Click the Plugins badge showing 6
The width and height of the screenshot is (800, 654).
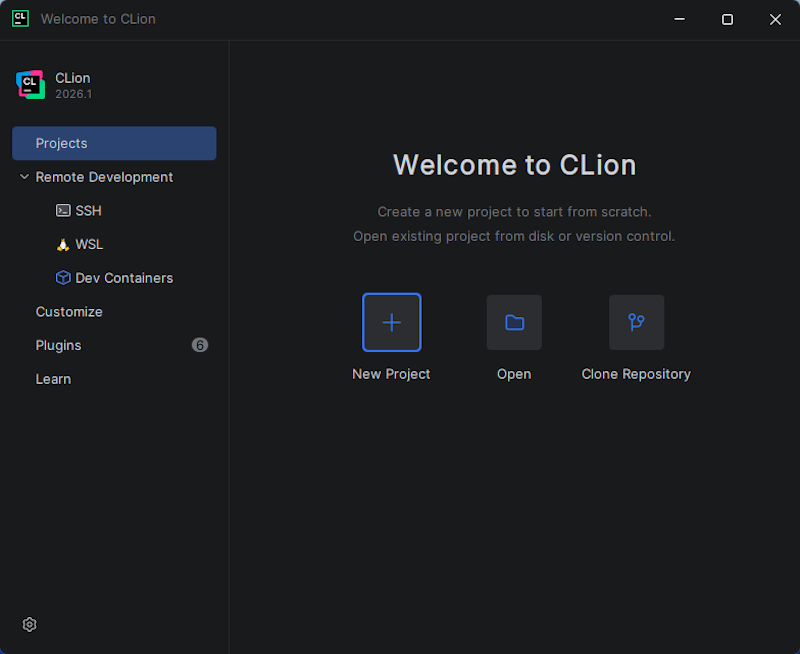(199, 345)
